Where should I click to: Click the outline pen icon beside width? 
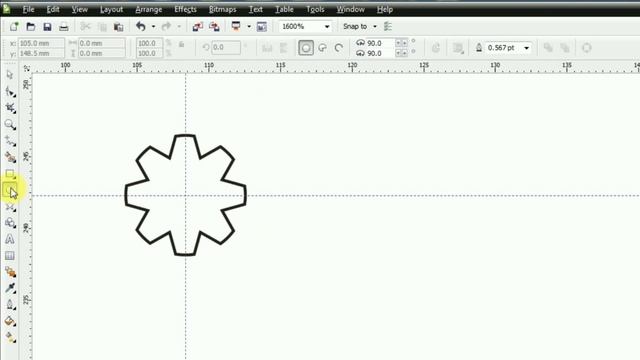click(x=479, y=48)
